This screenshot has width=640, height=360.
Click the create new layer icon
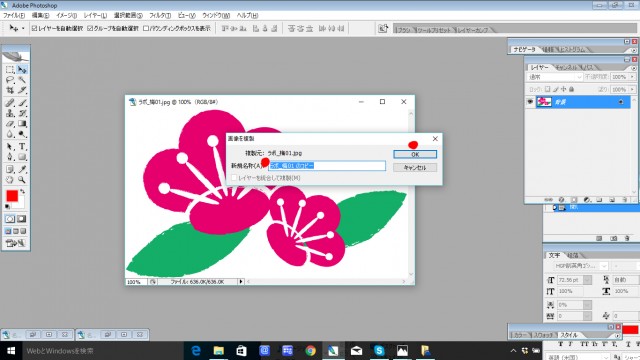click(612, 200)
